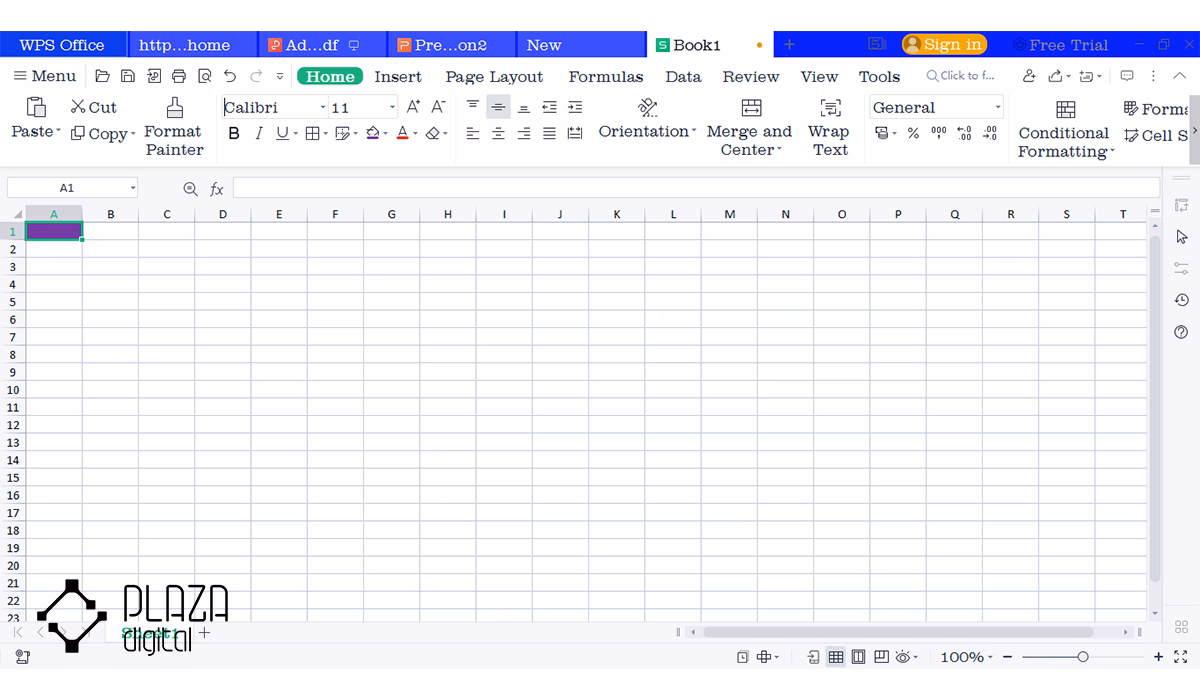This screenshot has height=700, width=1200.
Task: Expand Merge and Center dropdown
Action: (779, 150)
